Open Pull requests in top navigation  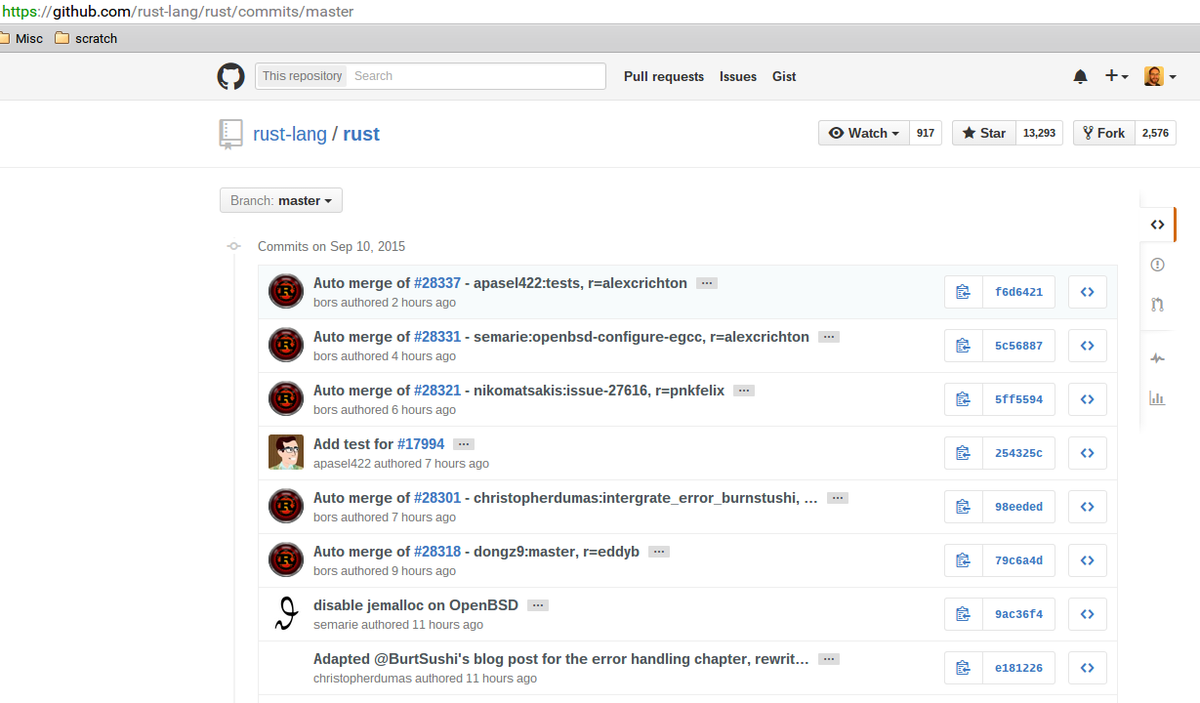[664, 76]
